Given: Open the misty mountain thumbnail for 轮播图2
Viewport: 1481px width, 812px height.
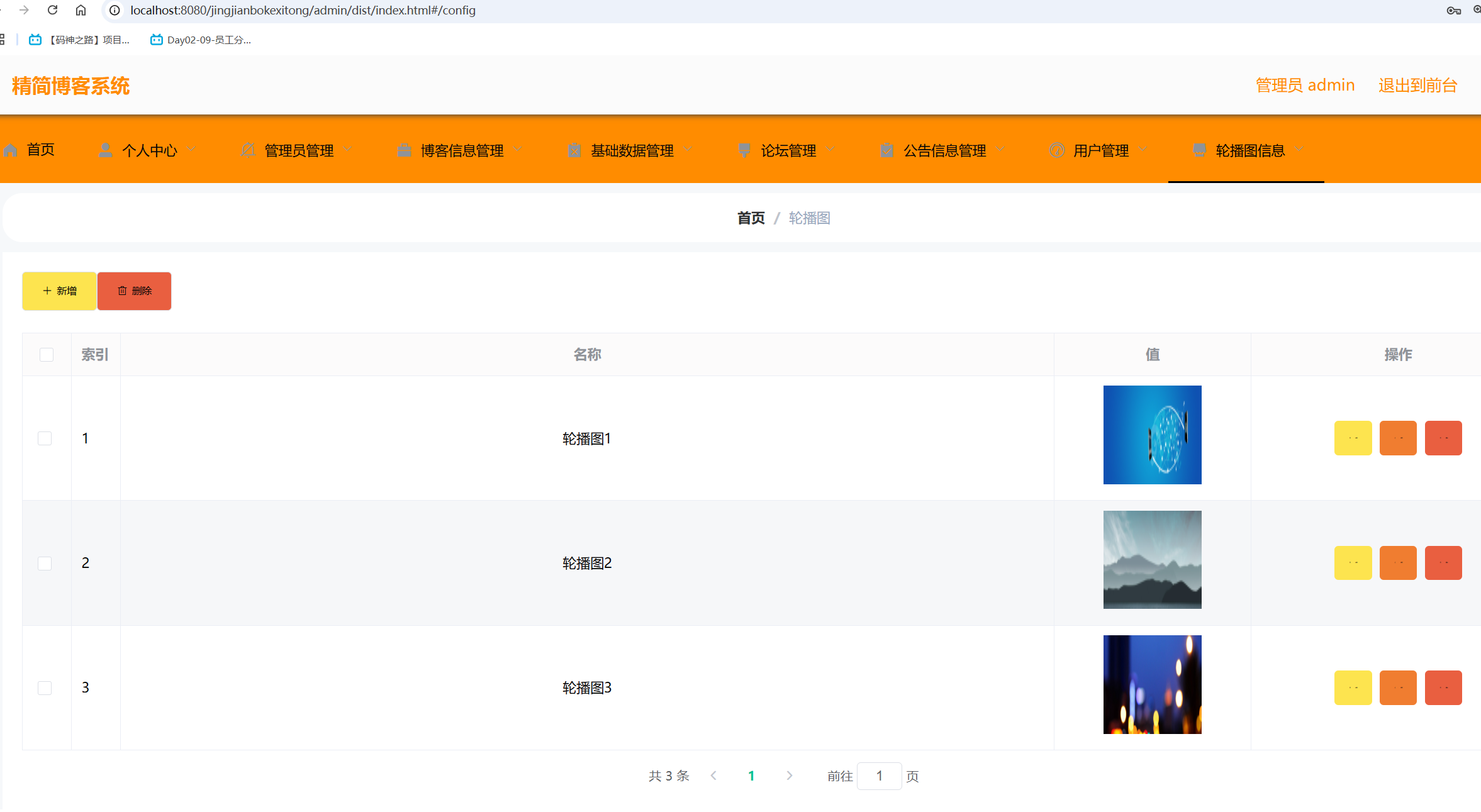Looking at the screenshot, I should 1152,560.
